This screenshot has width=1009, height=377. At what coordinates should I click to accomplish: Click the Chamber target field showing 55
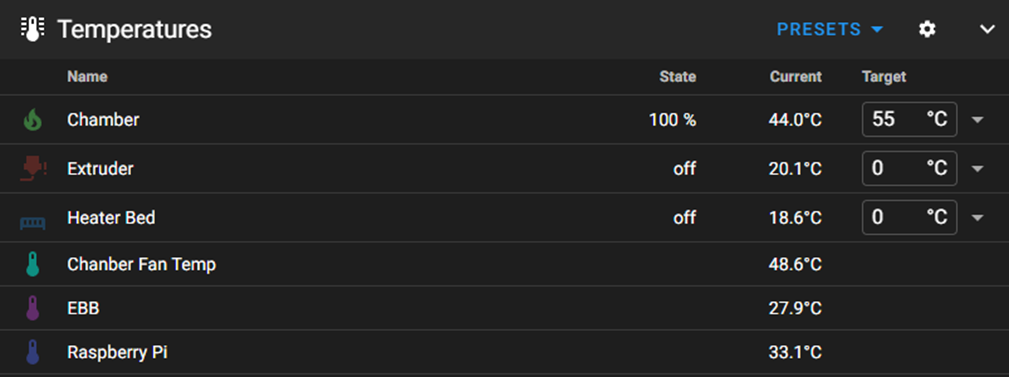909,120
